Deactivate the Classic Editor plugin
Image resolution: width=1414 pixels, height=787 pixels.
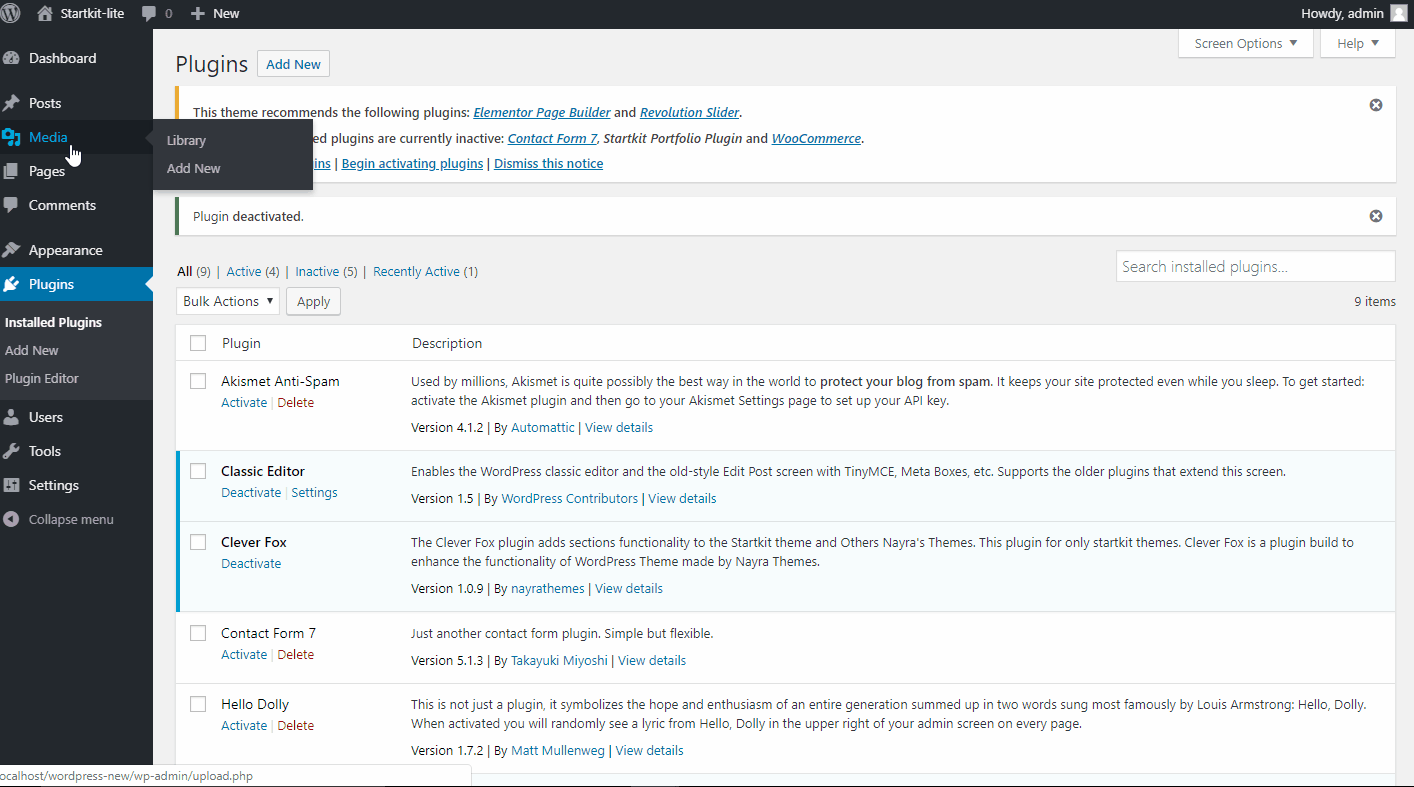tap(251, 492)
